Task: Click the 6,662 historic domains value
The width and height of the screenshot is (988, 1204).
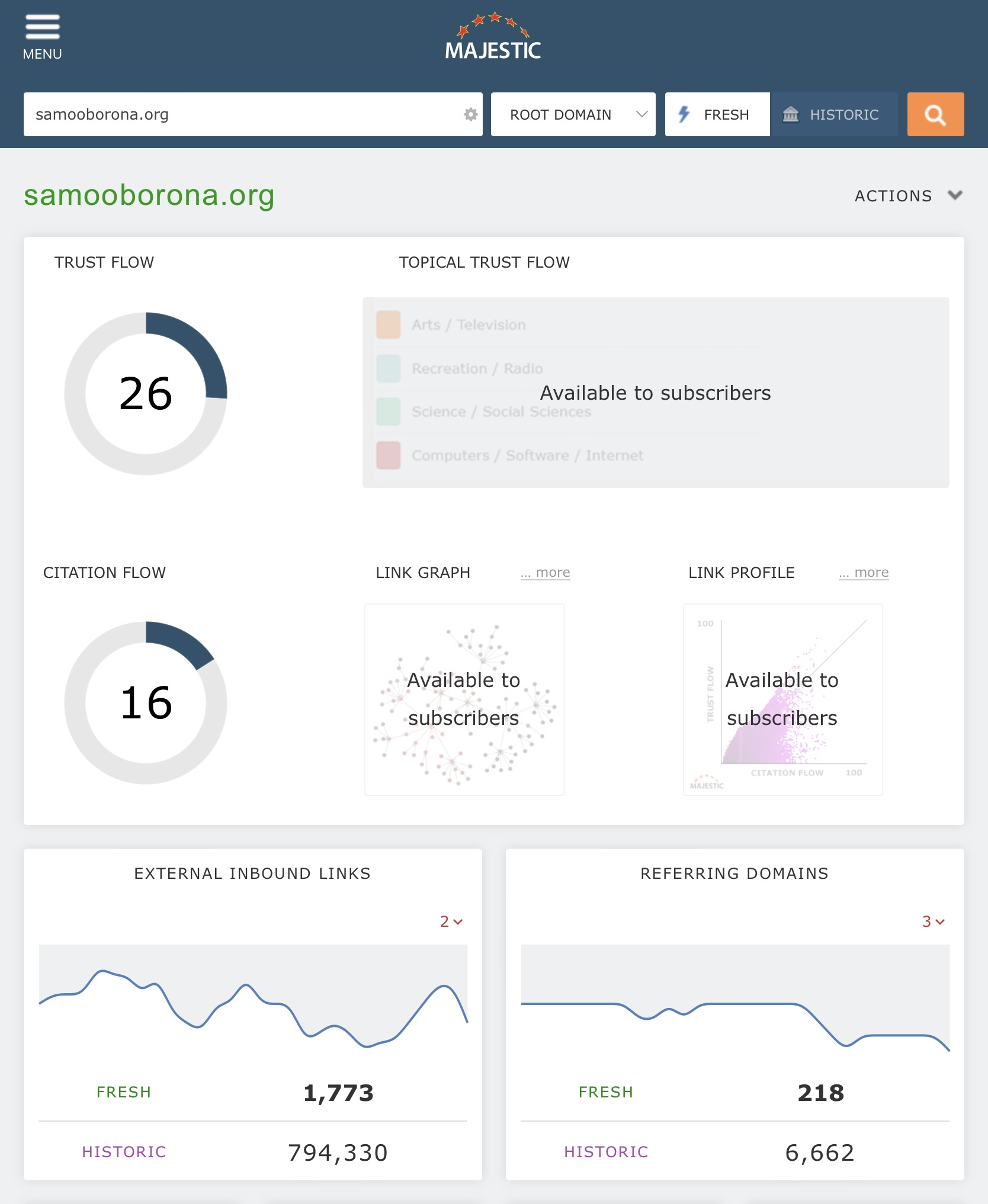Action: [820, 1152]
